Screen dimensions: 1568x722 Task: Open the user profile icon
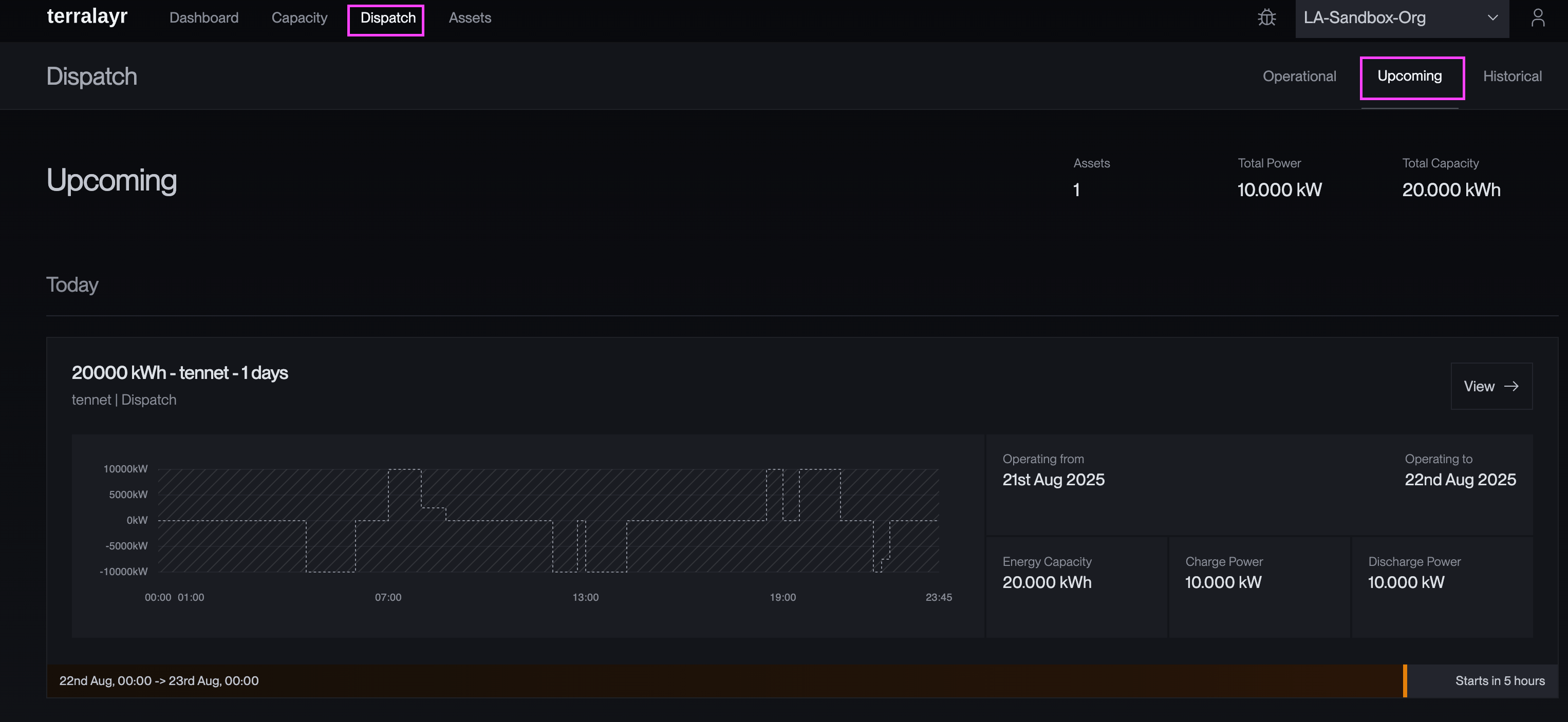[1538, 17]
